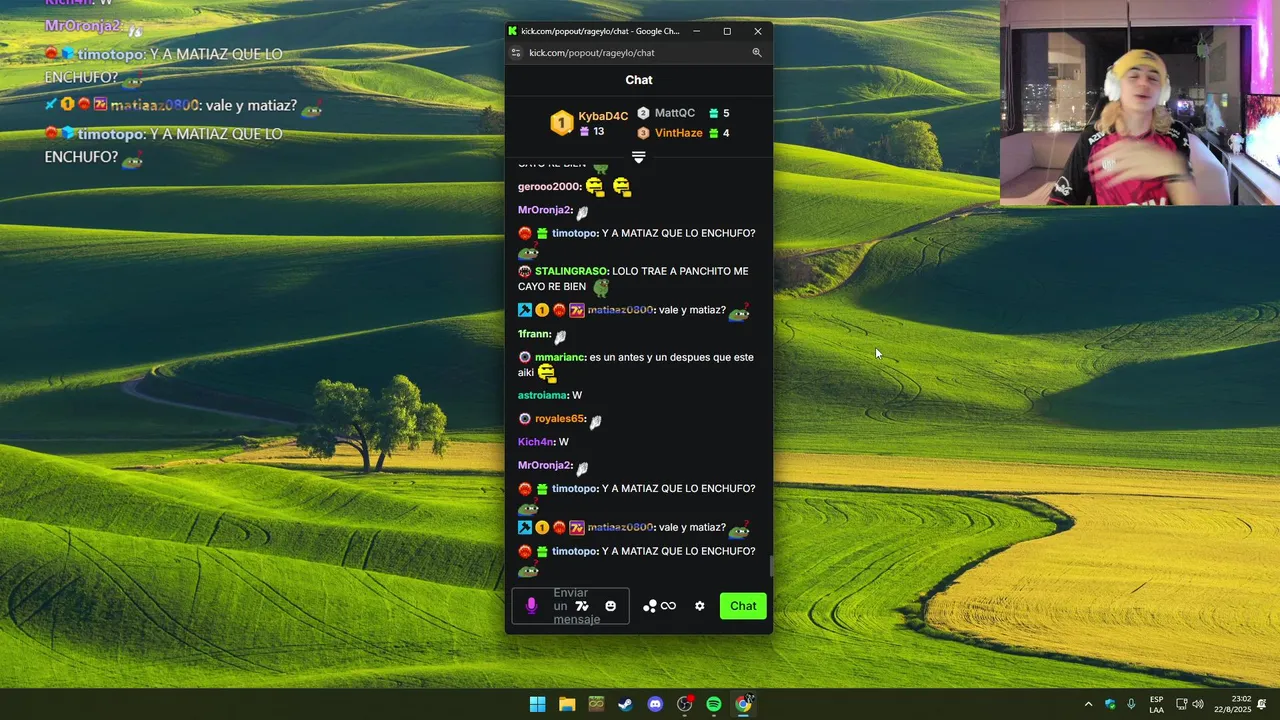Click username 1frann in chat

pos(534,334)
